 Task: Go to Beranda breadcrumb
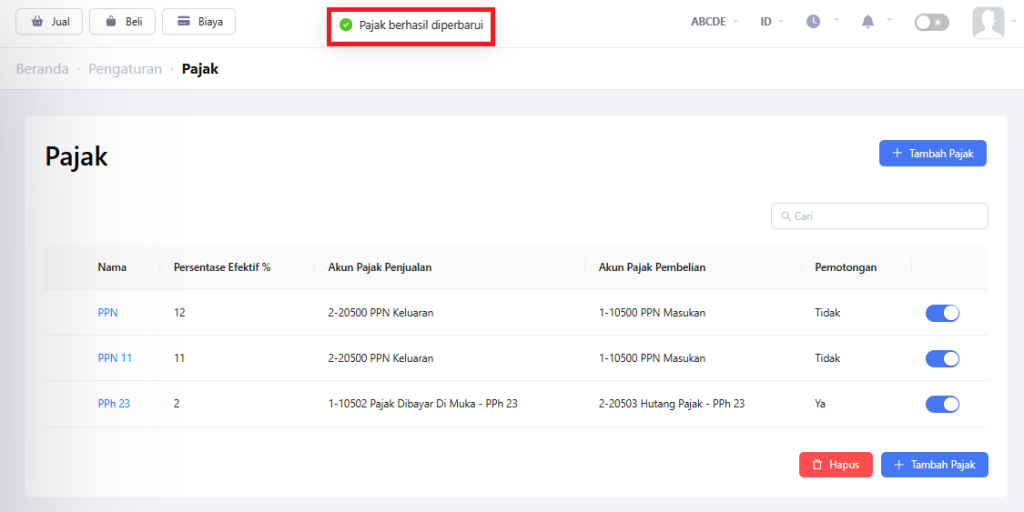tap(42, 69)
